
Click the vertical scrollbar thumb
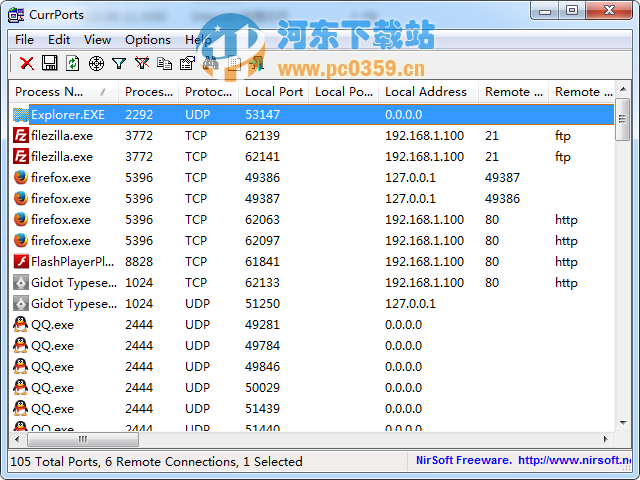pos(622,119)
